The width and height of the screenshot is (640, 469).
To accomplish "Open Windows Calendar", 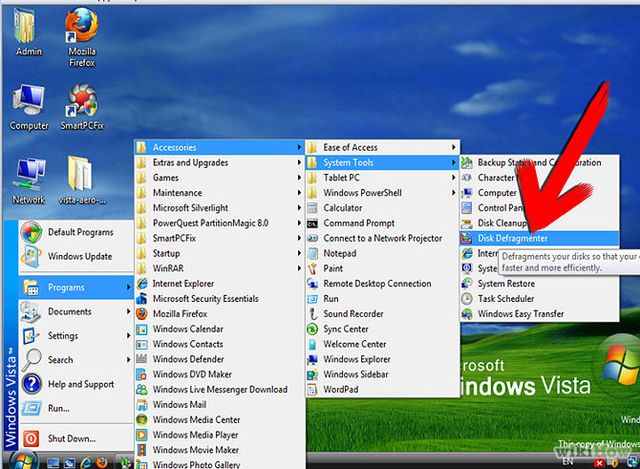I will (x=220, y=329).
